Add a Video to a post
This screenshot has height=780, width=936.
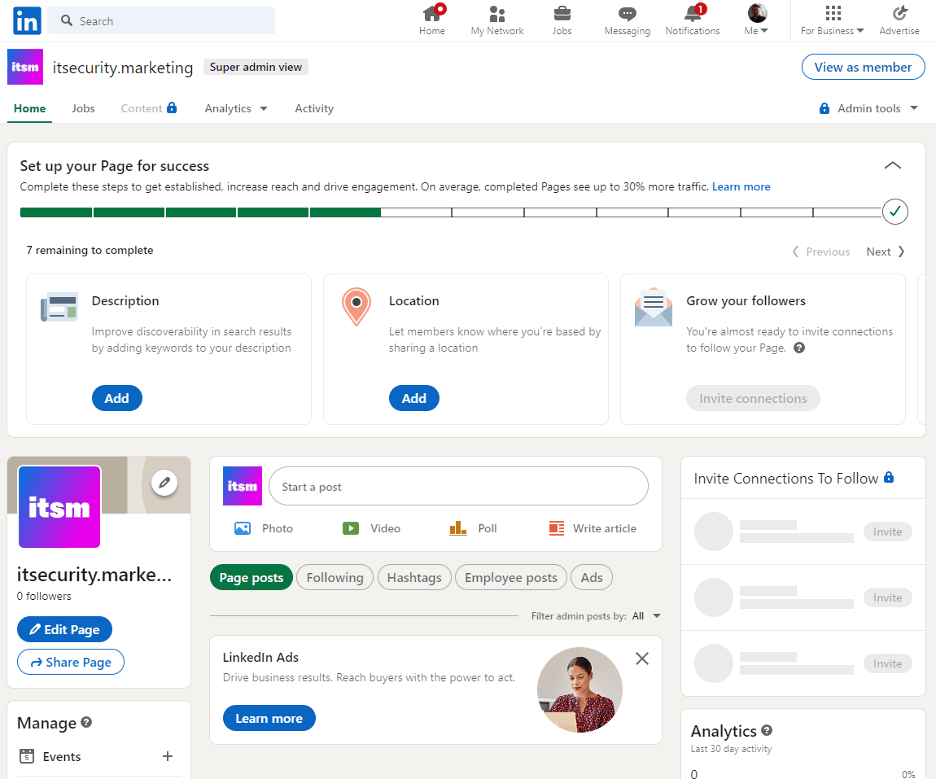pos(371,528)
